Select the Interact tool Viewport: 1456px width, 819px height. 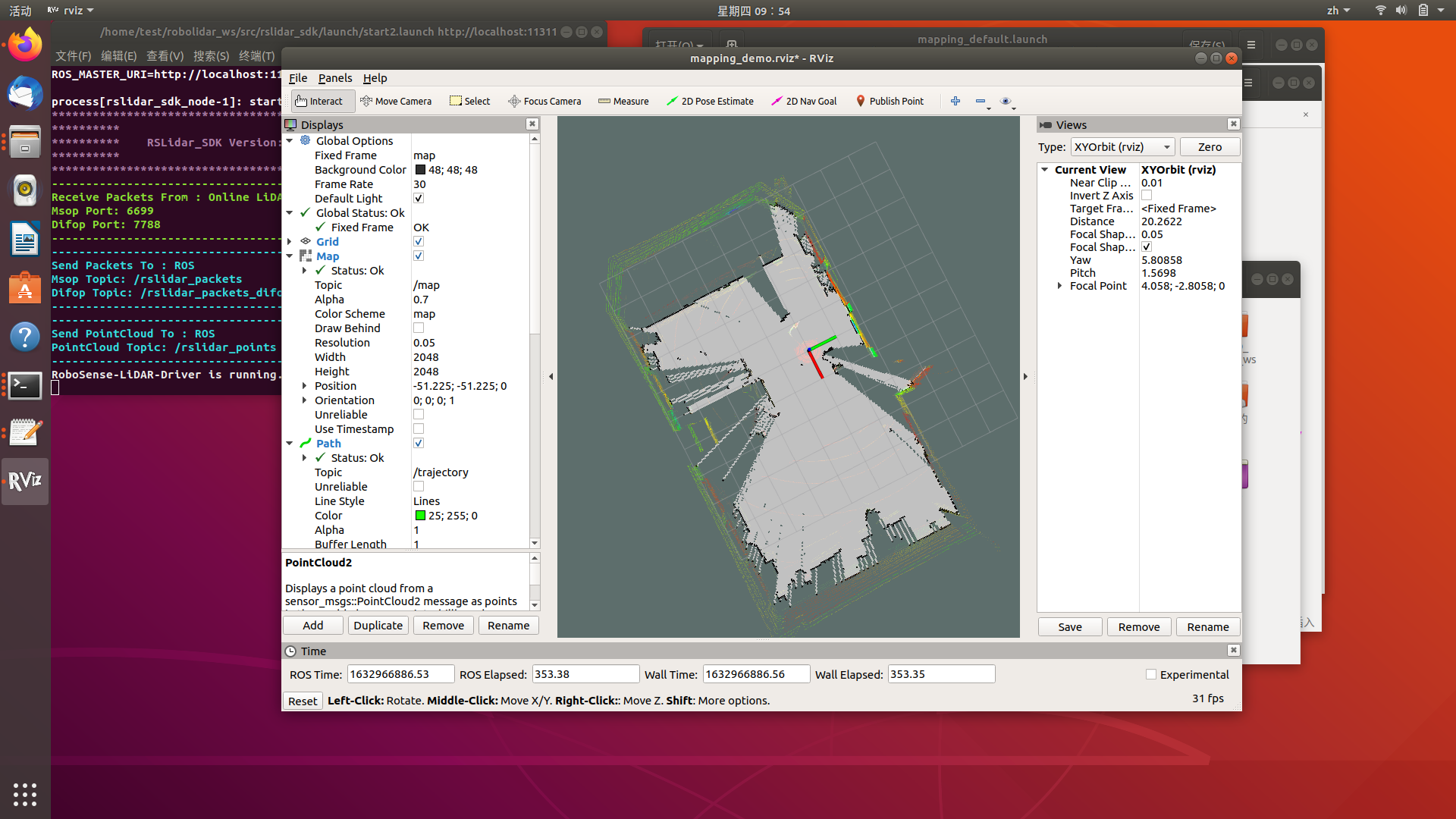[322, 101]
